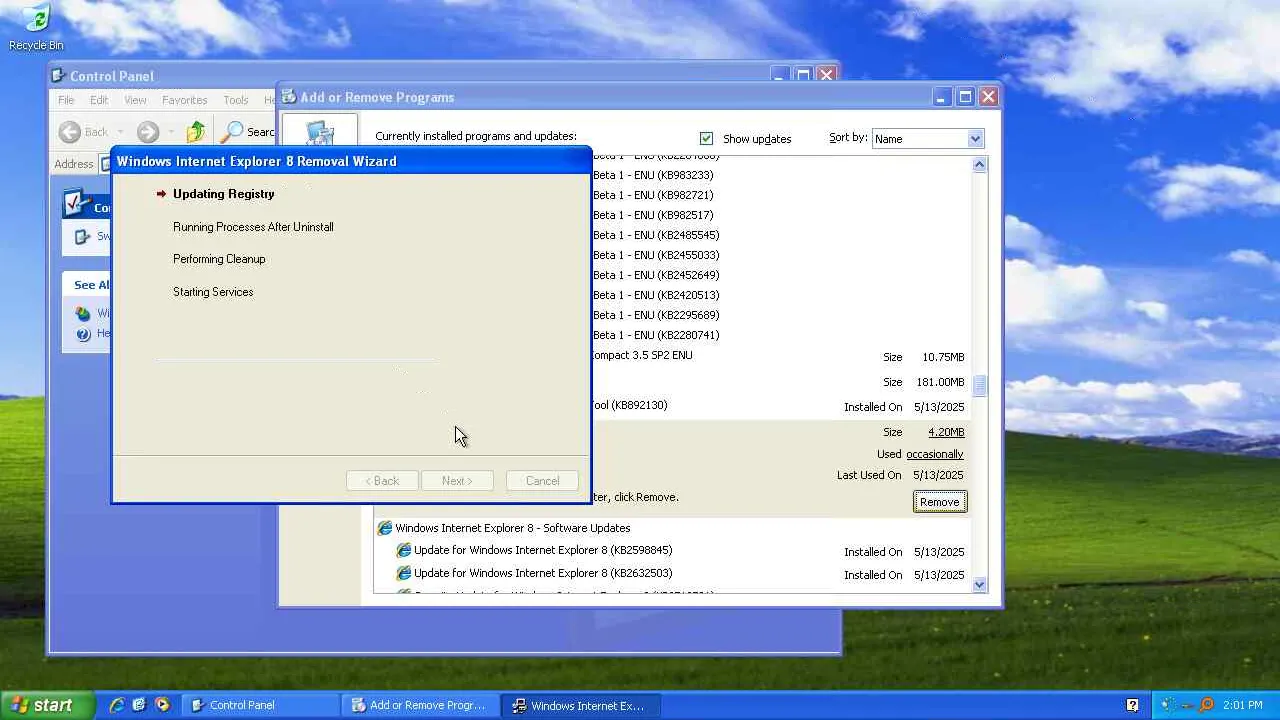The height and width of the screenshot is (720, 1280).
Task: Switch to Control Panel taskbar button
Action: [260, 705]
